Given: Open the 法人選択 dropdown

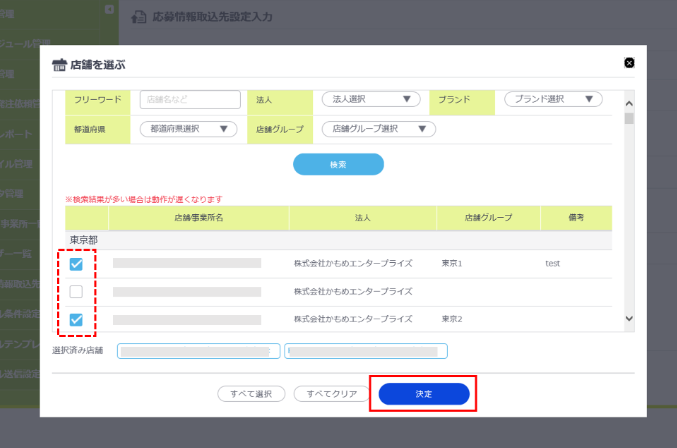Looking at the screenshot, I should tap(370, 99).
